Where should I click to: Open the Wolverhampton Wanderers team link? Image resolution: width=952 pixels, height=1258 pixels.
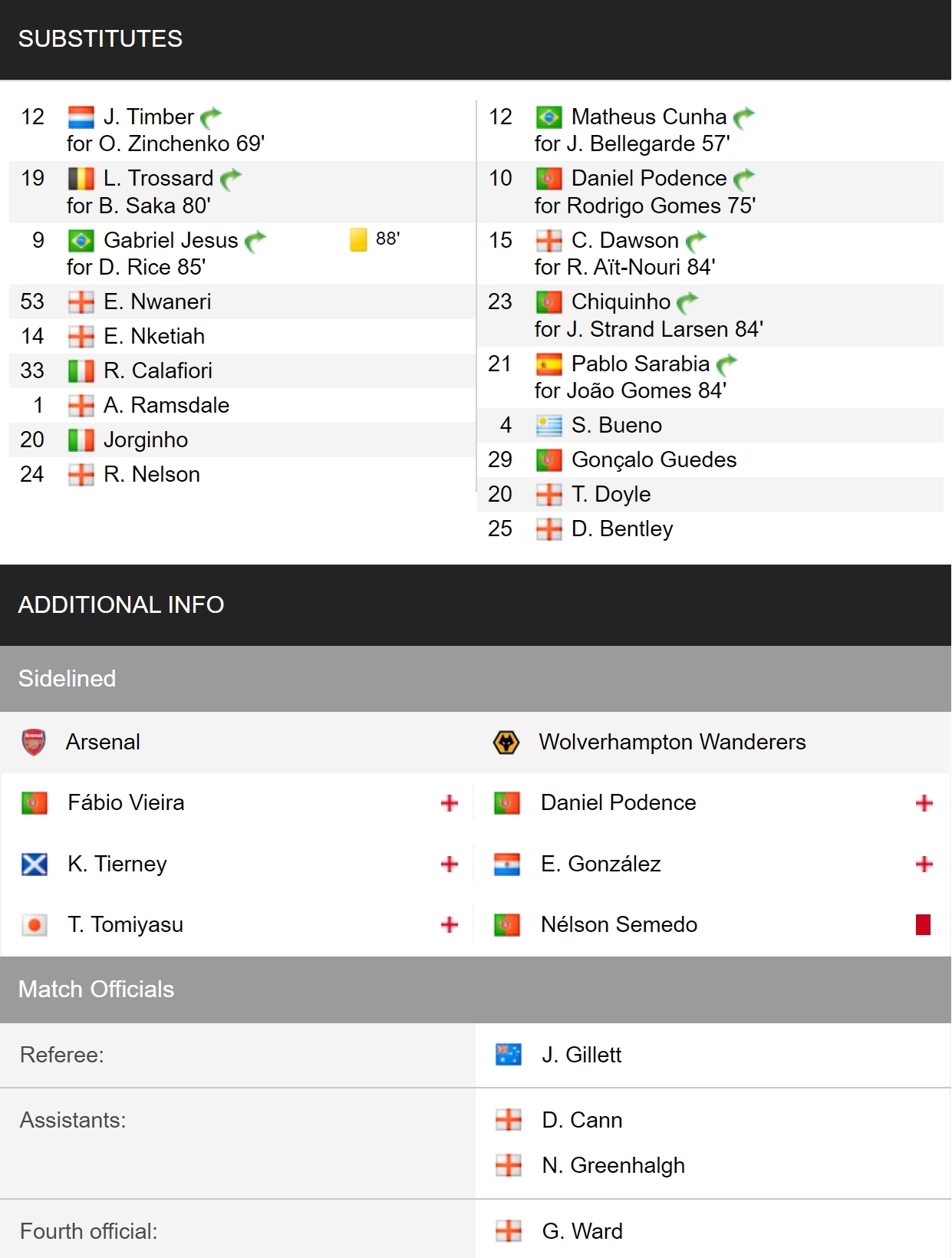click(673, 742)
